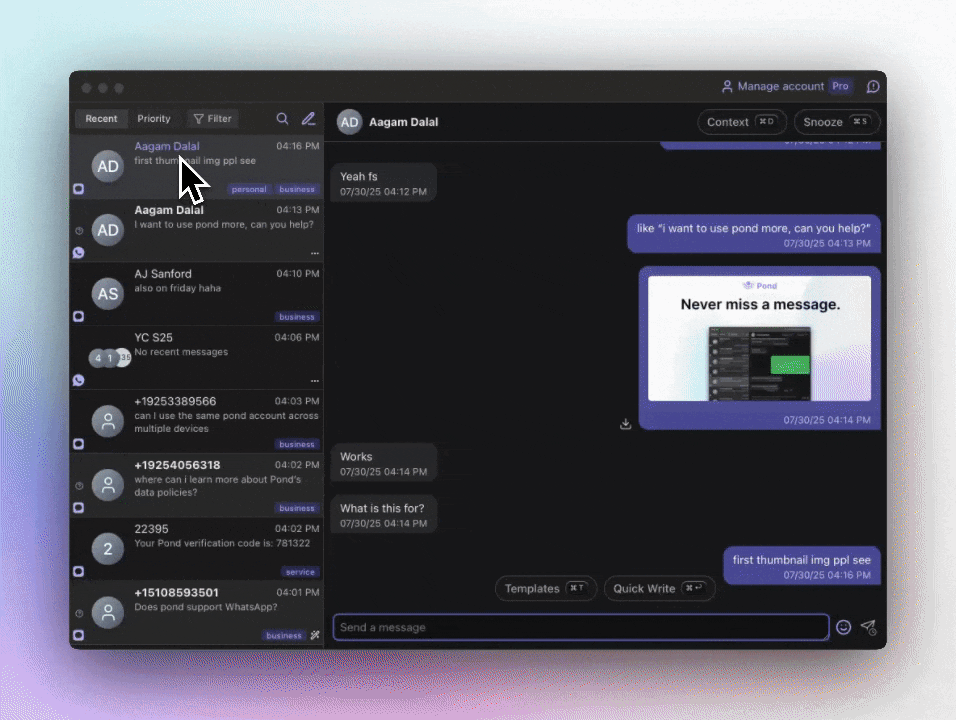The height and width of the screenshot is (720, 956).
Task: Click message platform icon on 22395 row
Action: pos(79,571)
